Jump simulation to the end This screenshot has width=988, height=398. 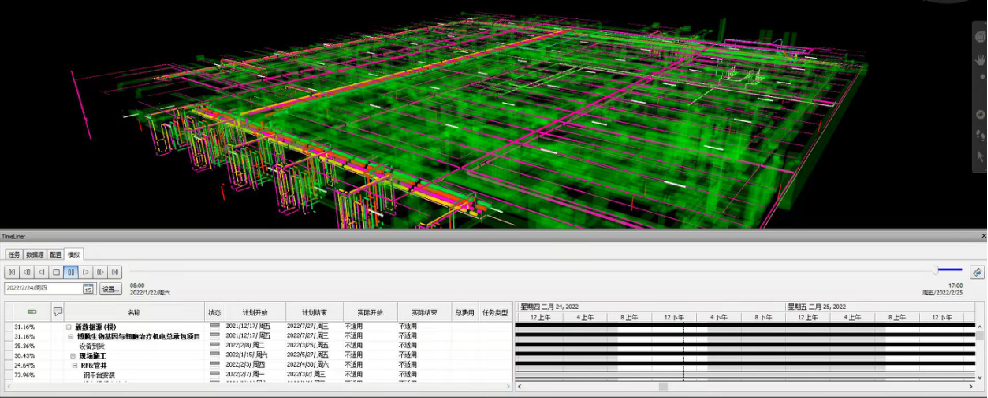coord(115,272)
